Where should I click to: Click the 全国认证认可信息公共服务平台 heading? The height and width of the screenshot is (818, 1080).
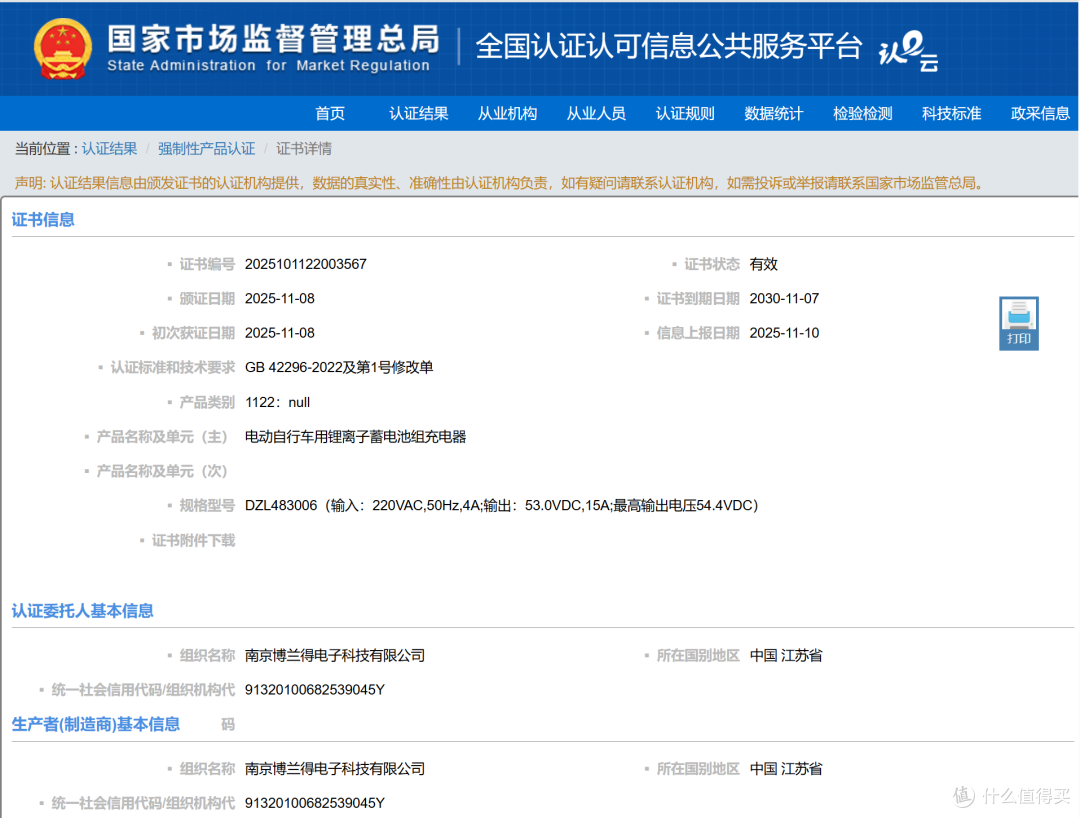669,46
